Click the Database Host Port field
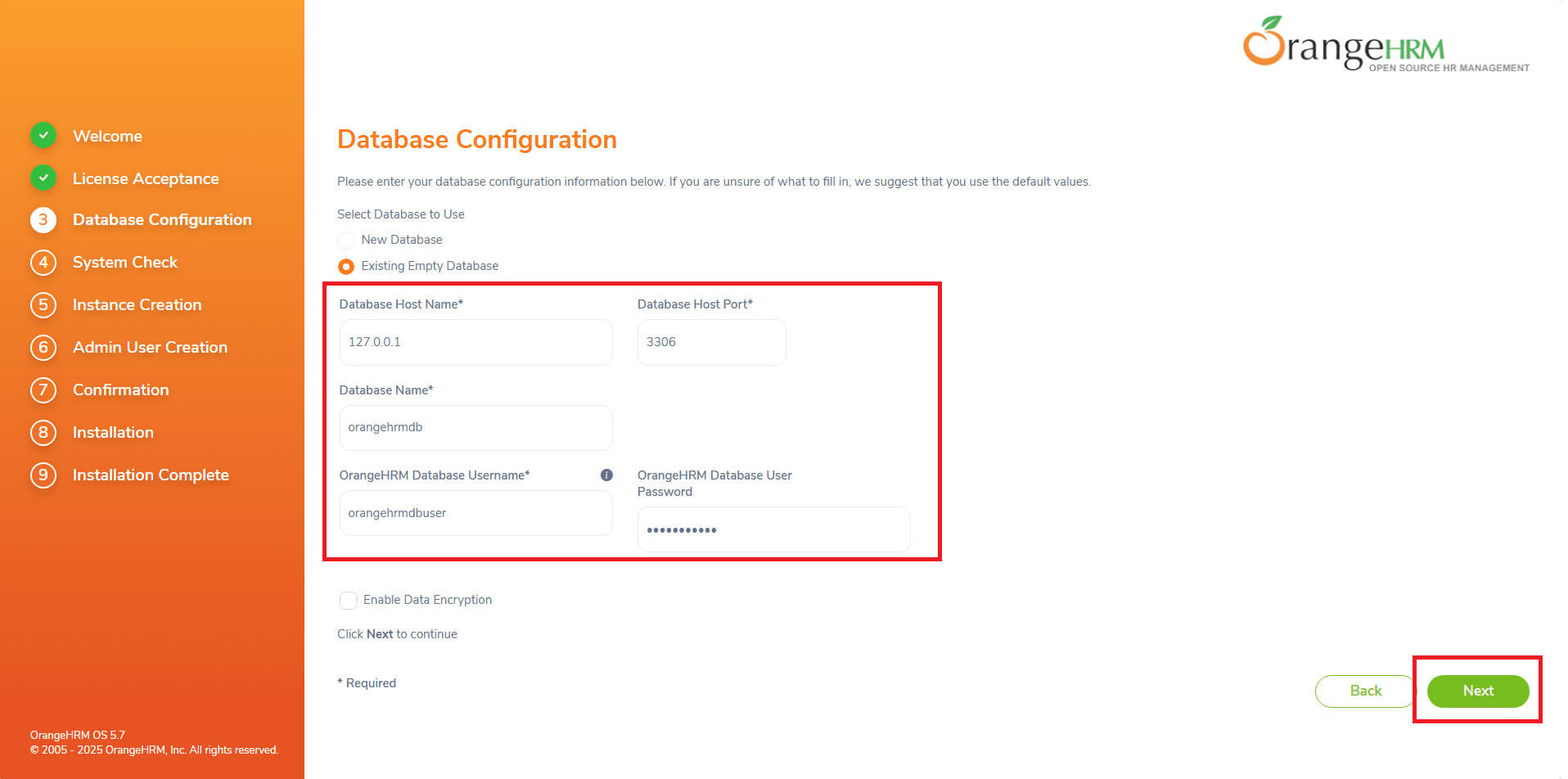Image resolution: width=1568 pixels, height=779 pixels. (x=711, y=342)
